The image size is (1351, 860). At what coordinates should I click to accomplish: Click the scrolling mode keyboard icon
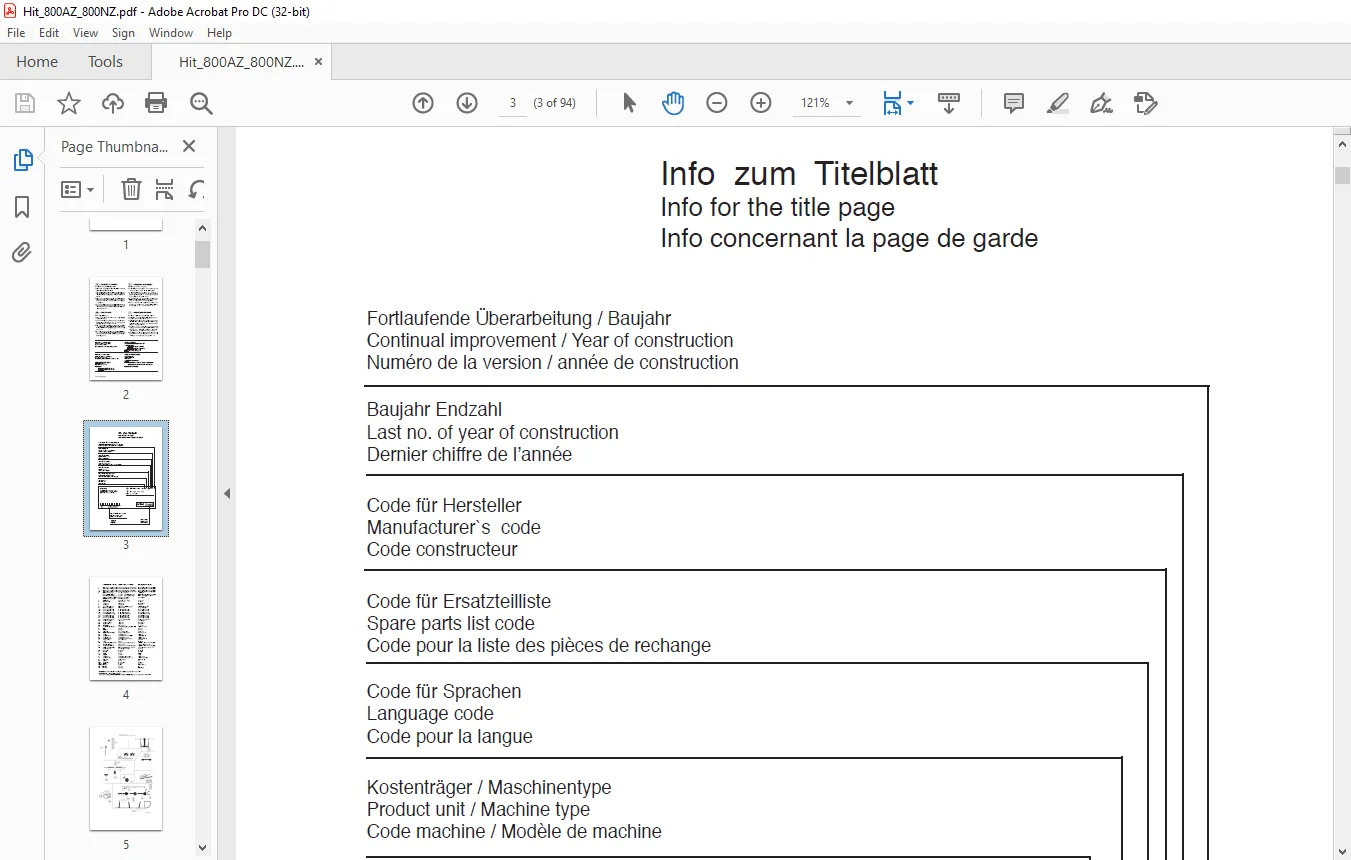click(949, 103)
